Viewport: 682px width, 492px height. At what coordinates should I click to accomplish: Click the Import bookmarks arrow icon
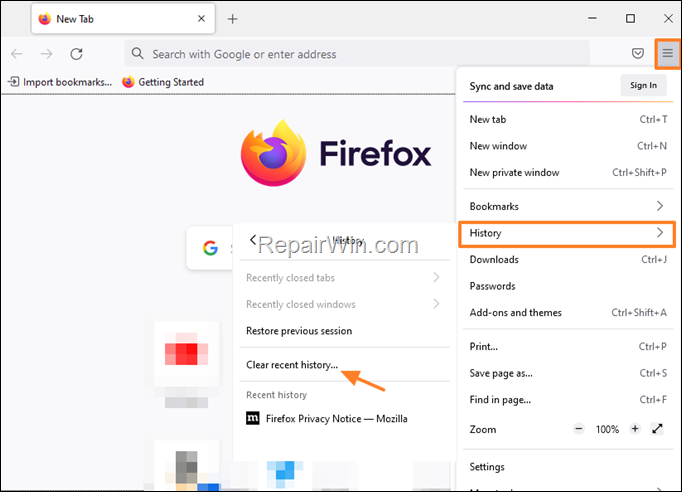[13, 81]
